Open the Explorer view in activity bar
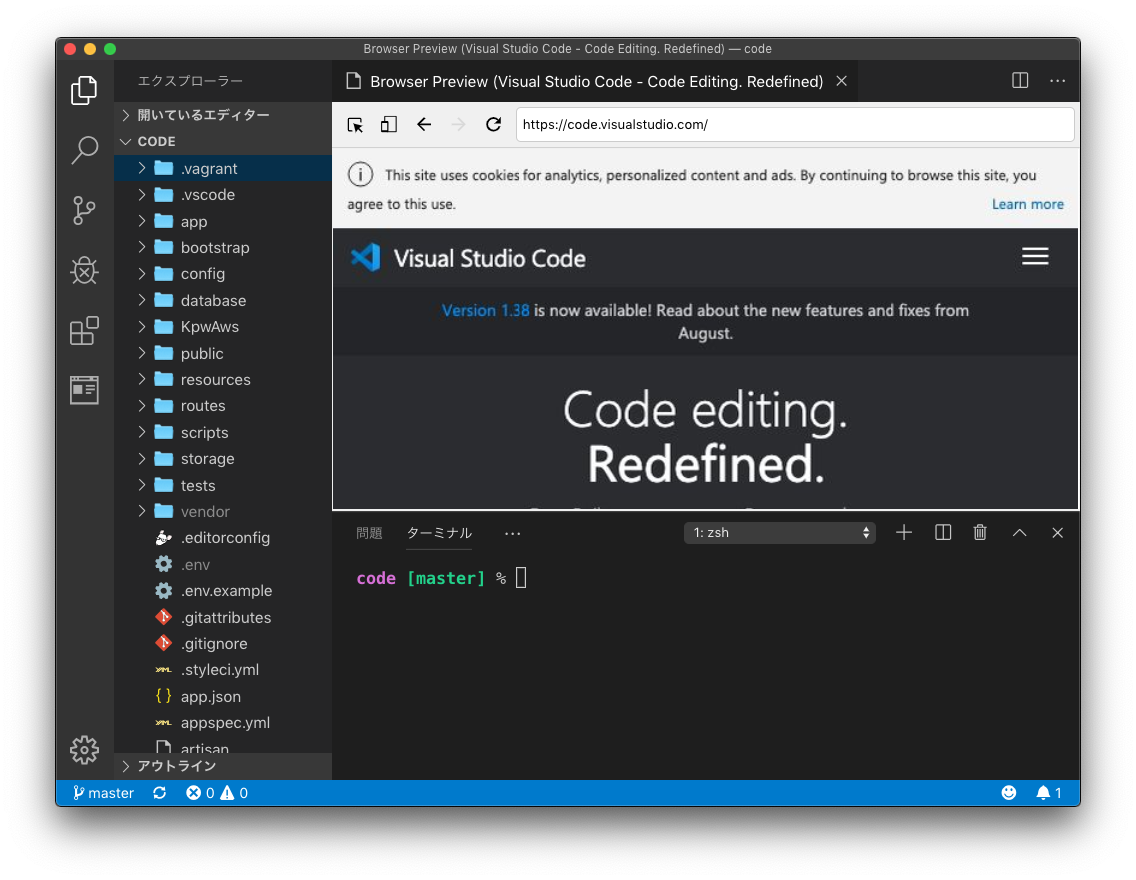Screen dimensions: 1136x880 (84, 90)
